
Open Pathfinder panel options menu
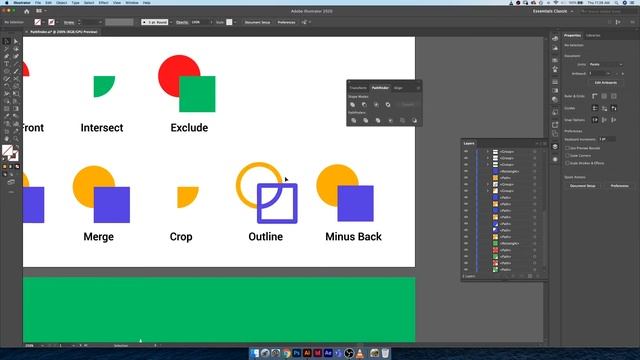coord(418,88)
